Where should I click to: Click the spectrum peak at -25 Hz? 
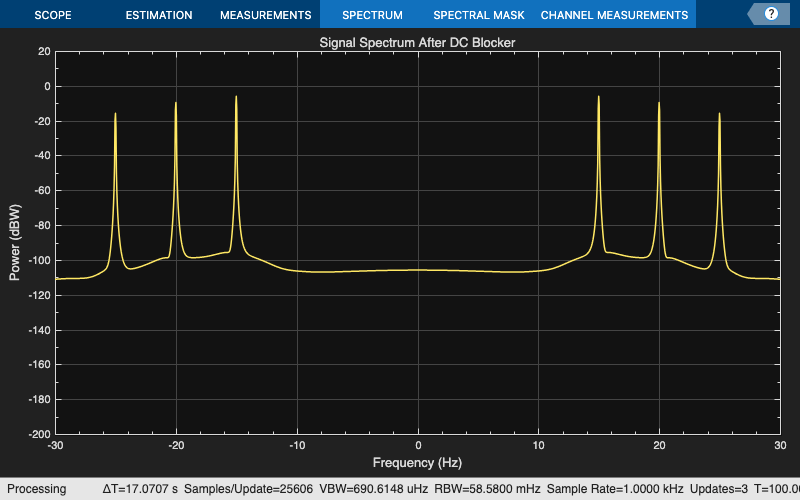(115, 114)
